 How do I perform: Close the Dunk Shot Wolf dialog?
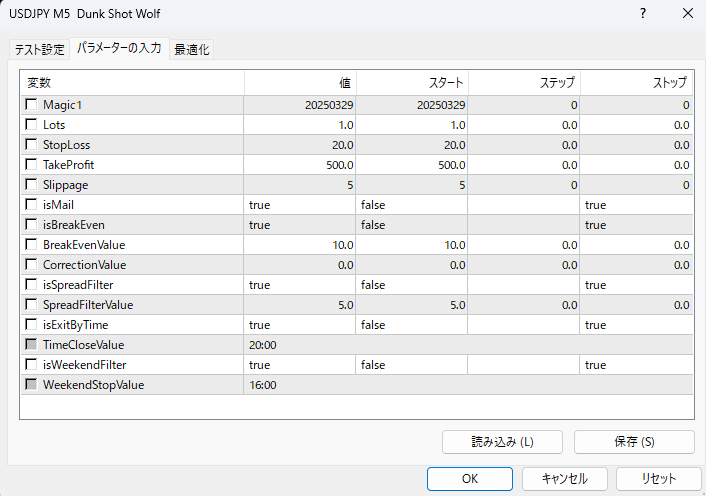687,14
